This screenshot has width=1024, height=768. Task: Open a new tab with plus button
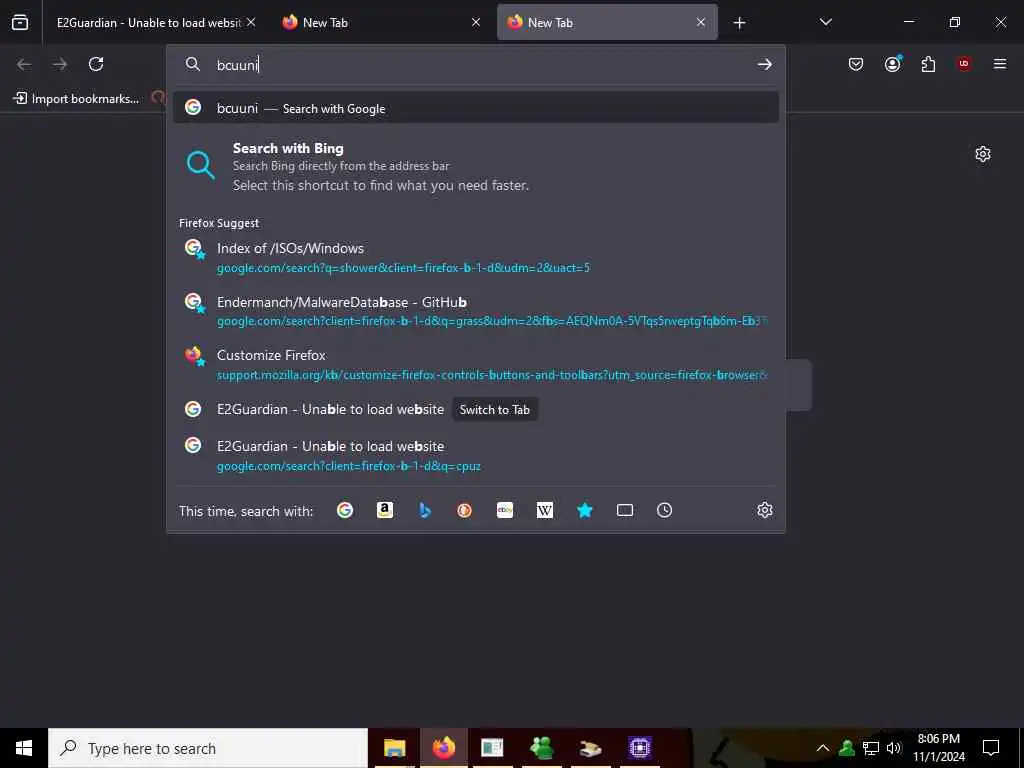tap(739, 23)
